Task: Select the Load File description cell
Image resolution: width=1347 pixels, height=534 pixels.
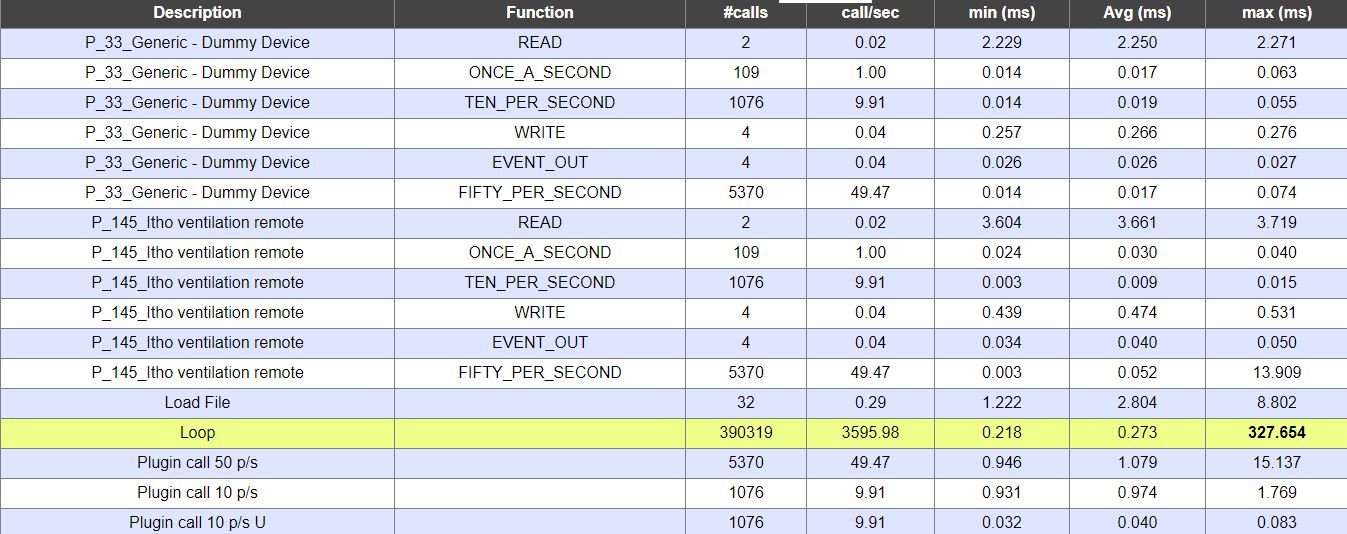Action: coord(197,403)
